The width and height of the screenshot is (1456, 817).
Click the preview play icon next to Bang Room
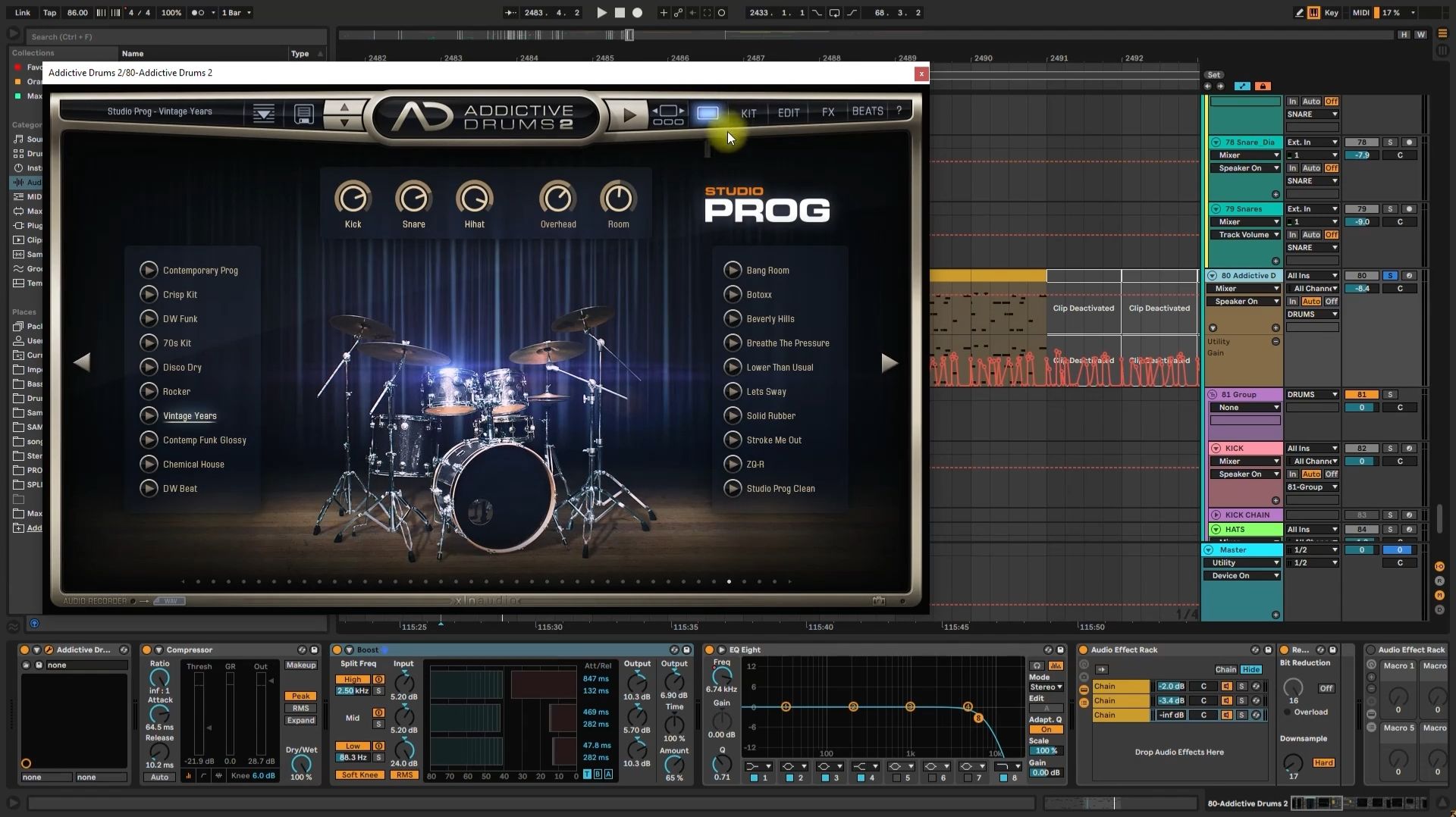pos(733,270)
